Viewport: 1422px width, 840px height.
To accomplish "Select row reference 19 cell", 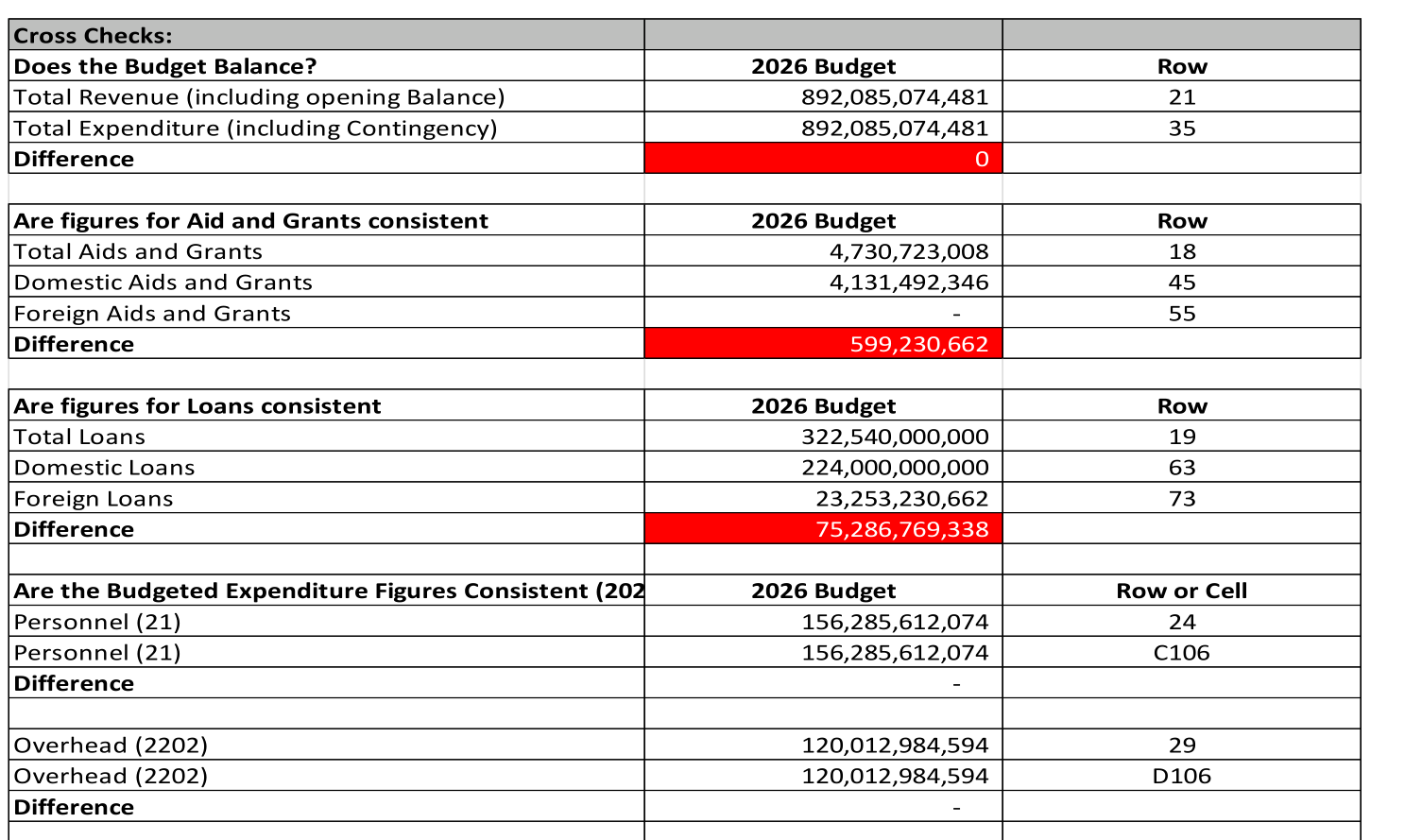I will point(1182,437).
